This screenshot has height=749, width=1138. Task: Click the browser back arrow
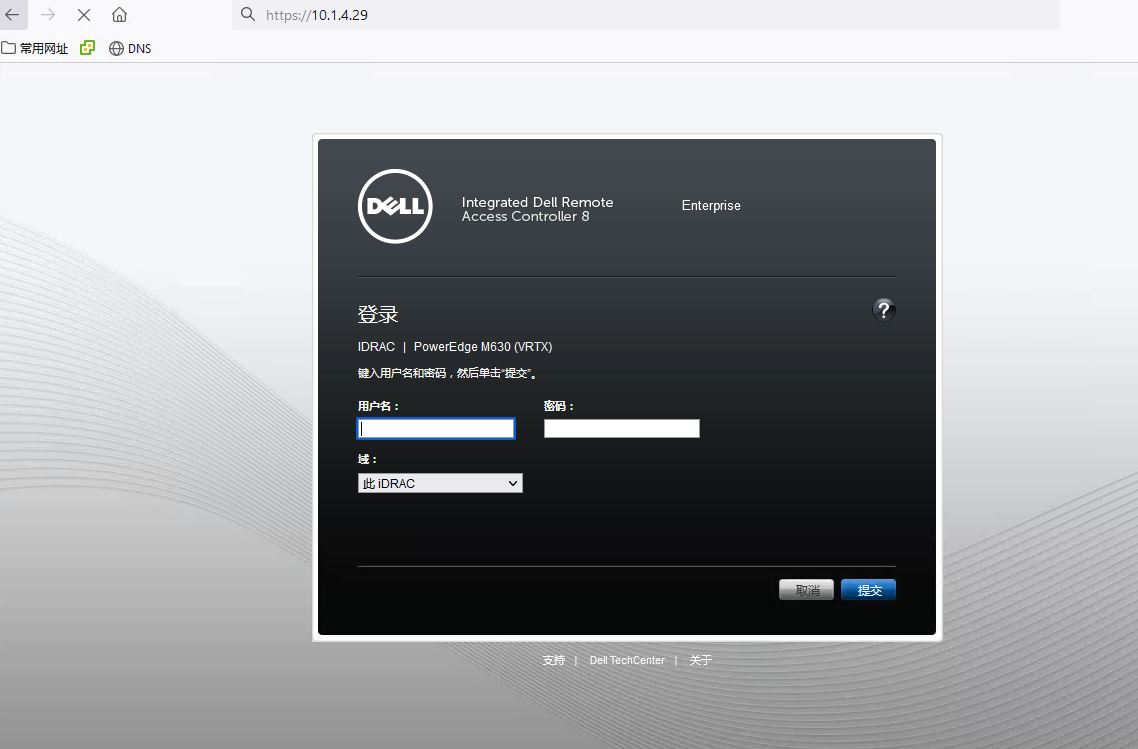[12, 15]
